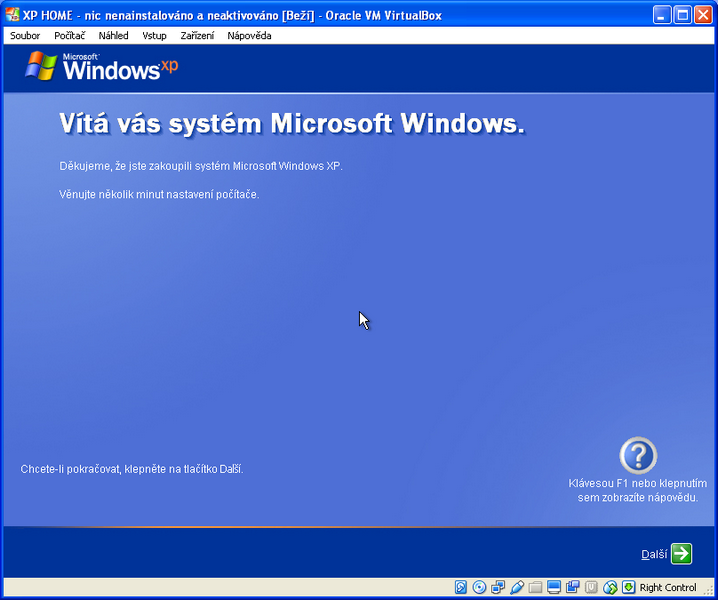Click the green Další arrow button

(681, 553)
